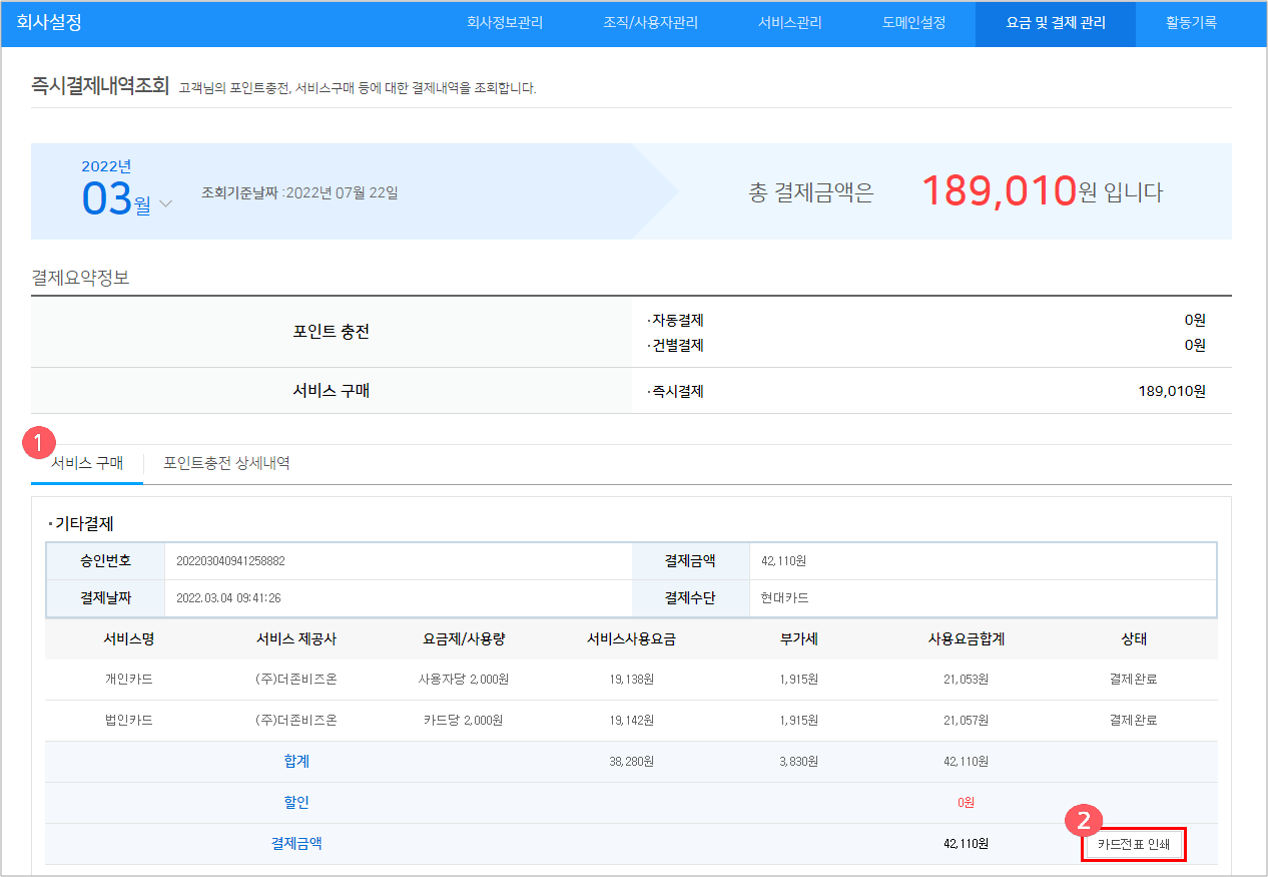Click the 2022년 year label
1268x877 pixels.
106,166
